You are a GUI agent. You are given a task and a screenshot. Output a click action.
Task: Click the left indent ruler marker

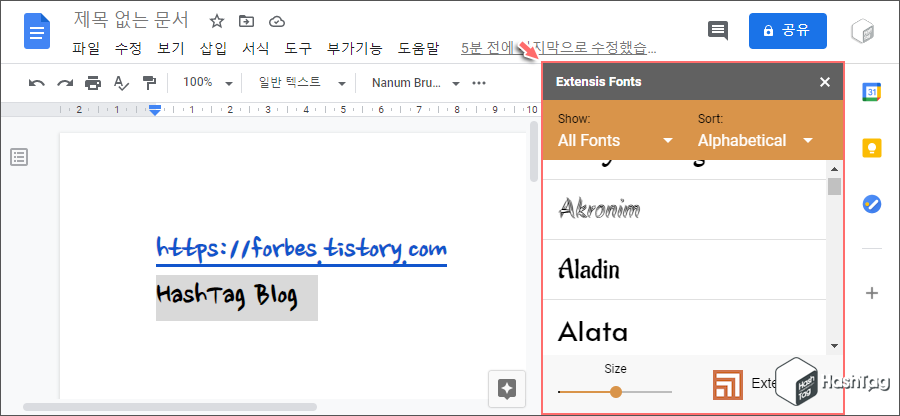154,110
